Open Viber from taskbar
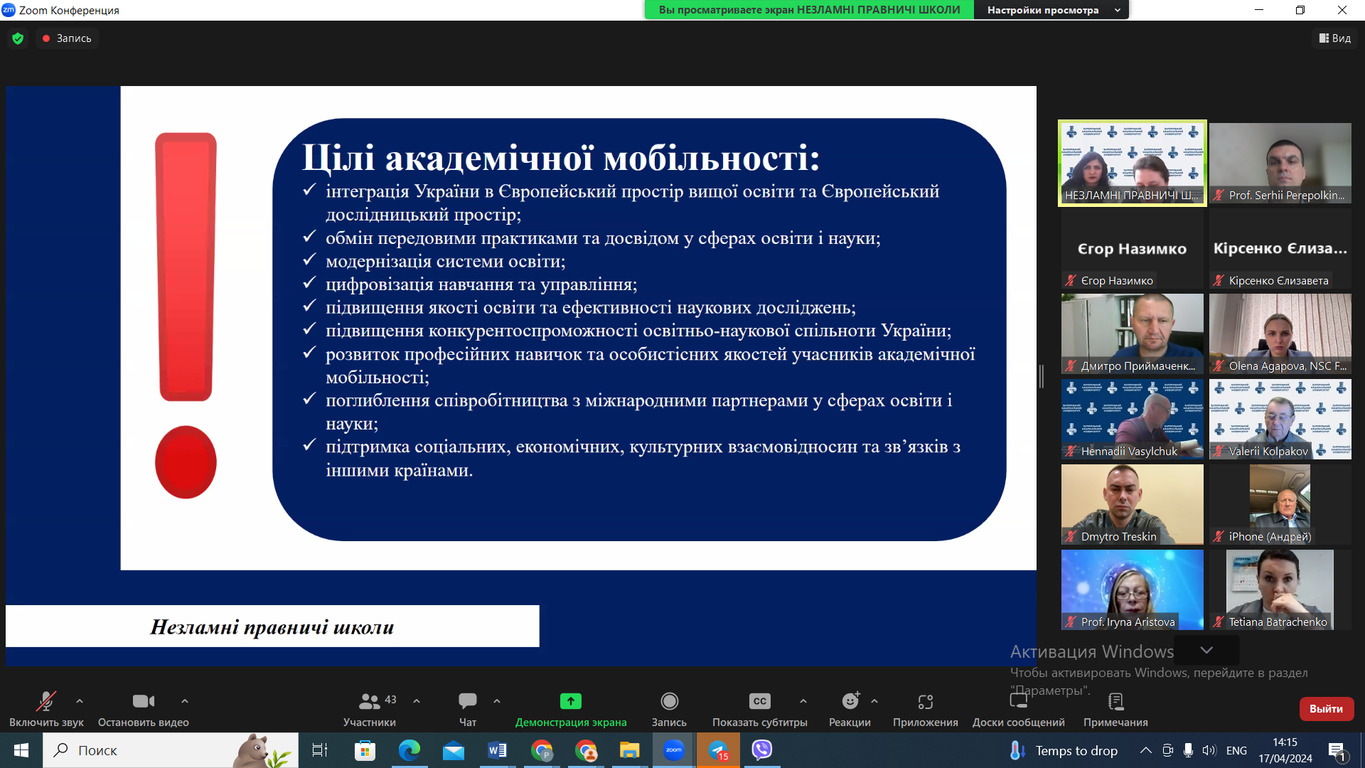Viewport: 1365px width, 768px height. click(x=762, y=750)
